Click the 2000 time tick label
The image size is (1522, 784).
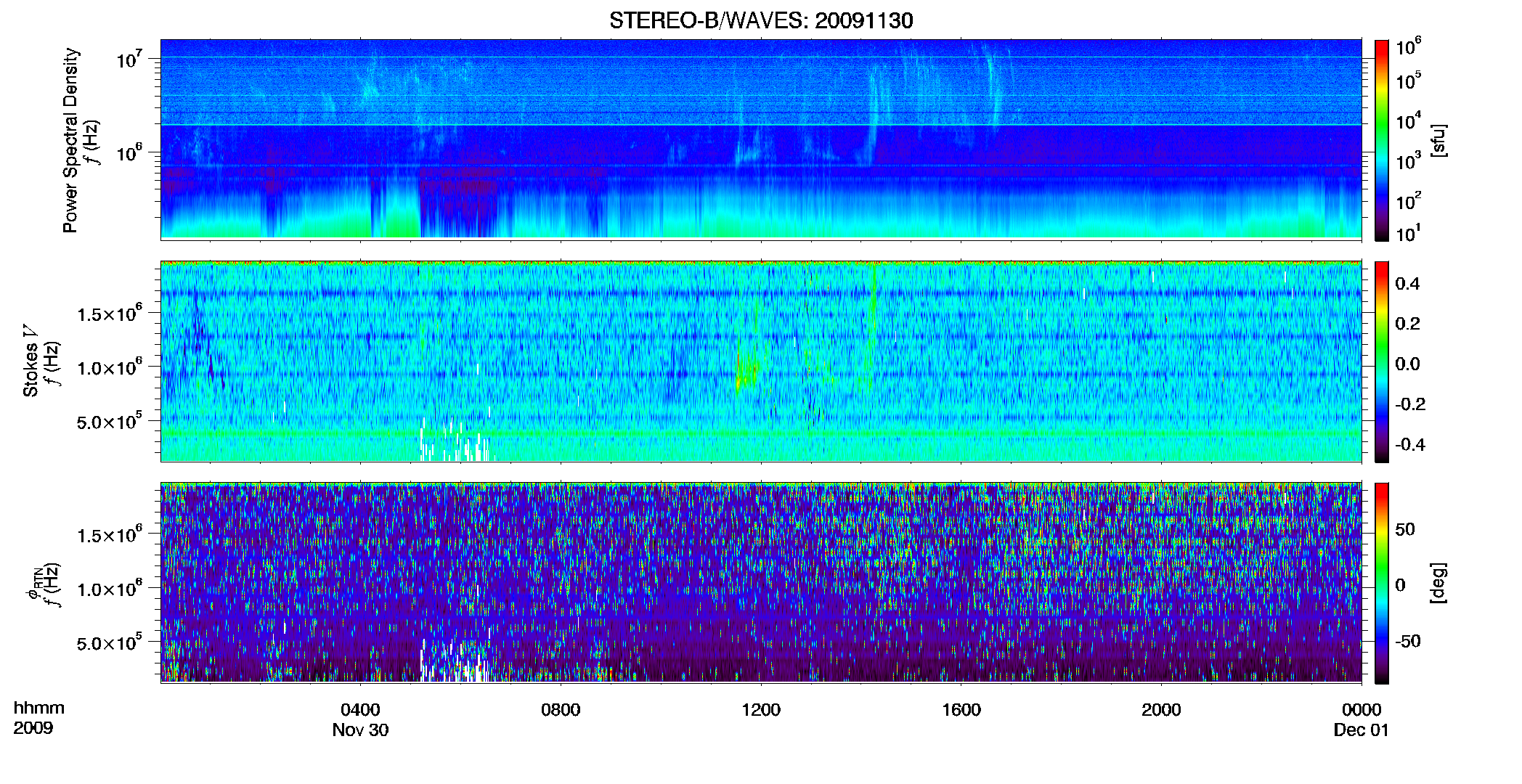[x=1161, y=709]
